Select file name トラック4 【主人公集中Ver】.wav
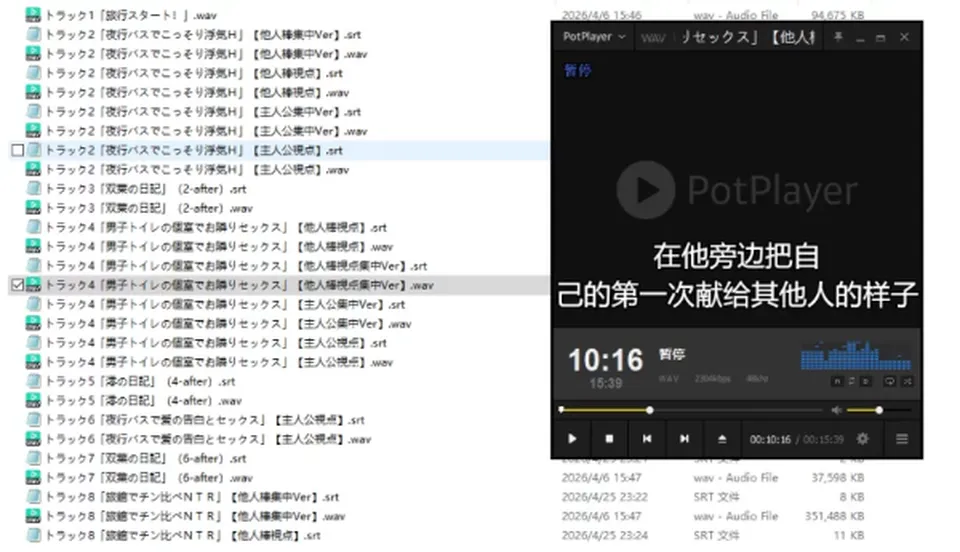 [x=228, y=324]
